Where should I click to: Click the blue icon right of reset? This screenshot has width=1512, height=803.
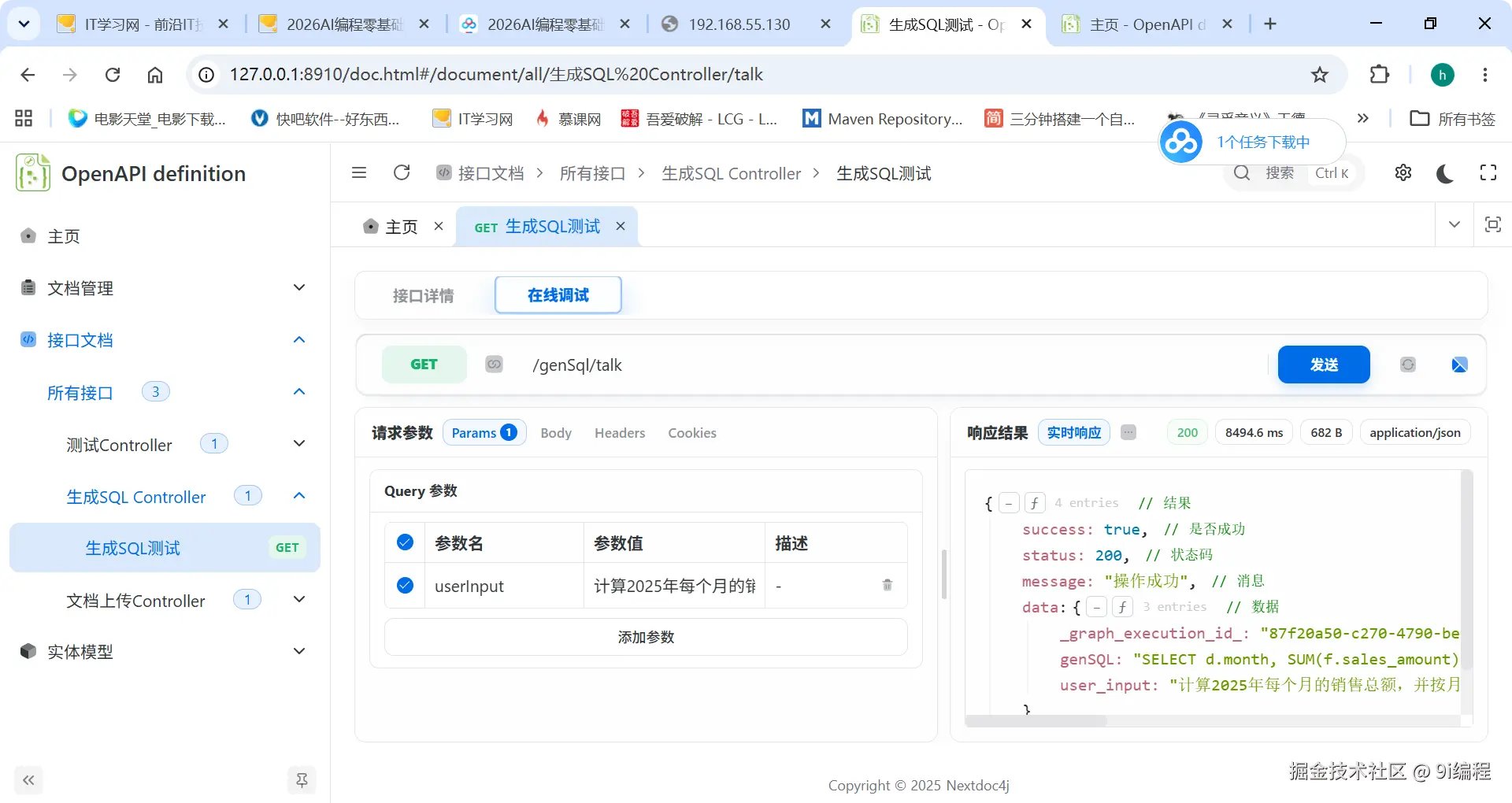click(1459, 364)
